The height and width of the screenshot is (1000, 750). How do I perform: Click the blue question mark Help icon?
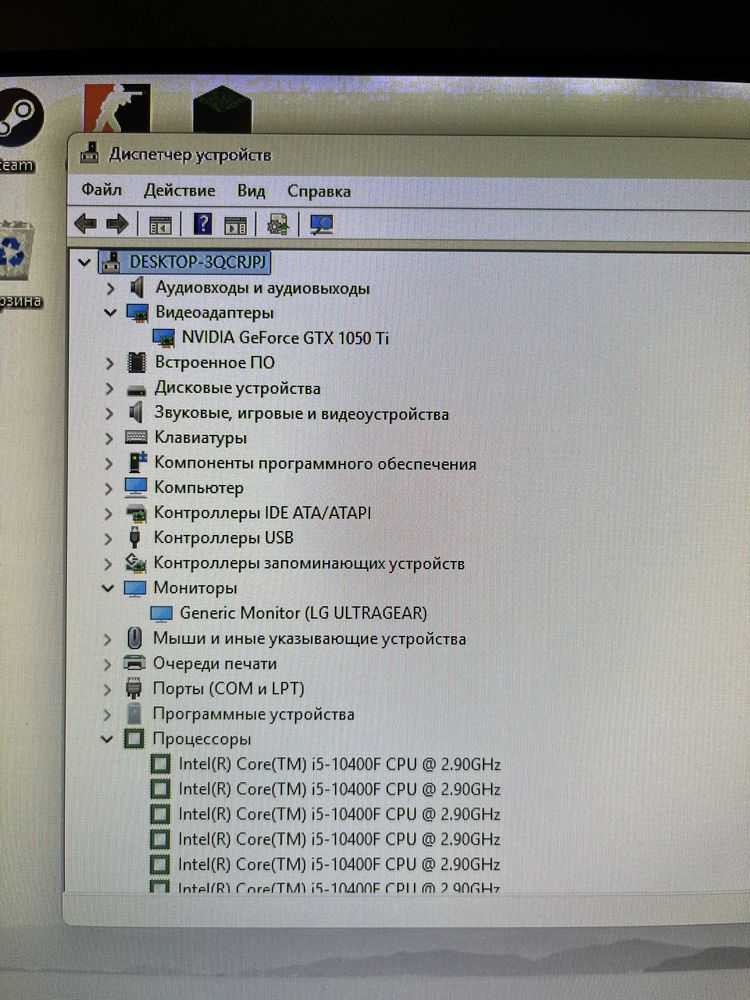point(202,224)
